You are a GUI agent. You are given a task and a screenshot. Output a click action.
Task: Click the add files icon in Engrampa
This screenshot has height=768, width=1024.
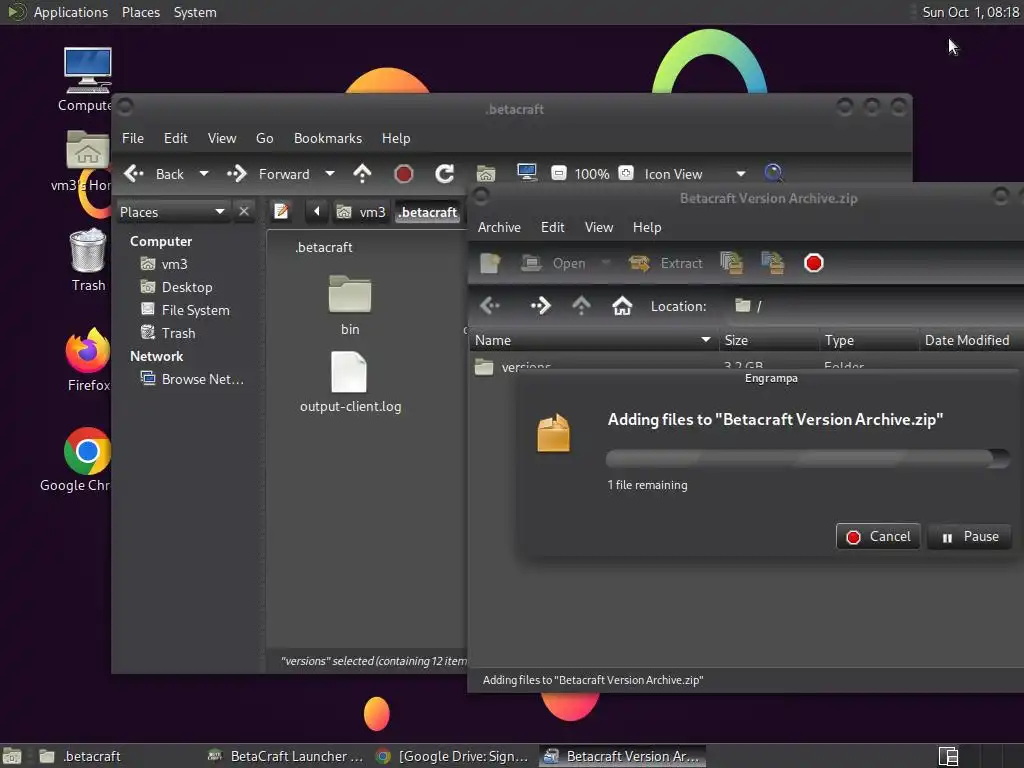pos(731,263)
